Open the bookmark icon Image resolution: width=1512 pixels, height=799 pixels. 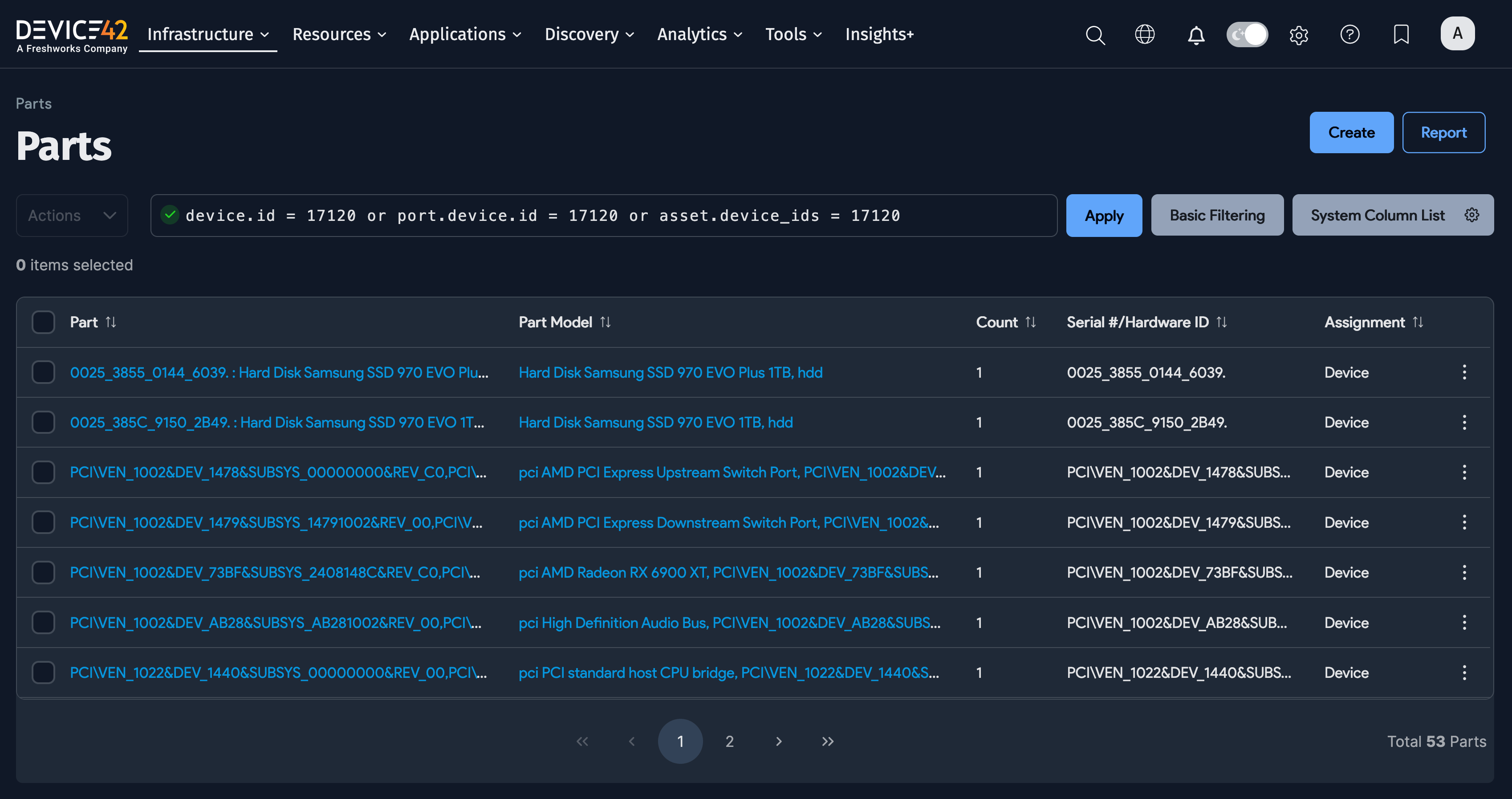1401,35
